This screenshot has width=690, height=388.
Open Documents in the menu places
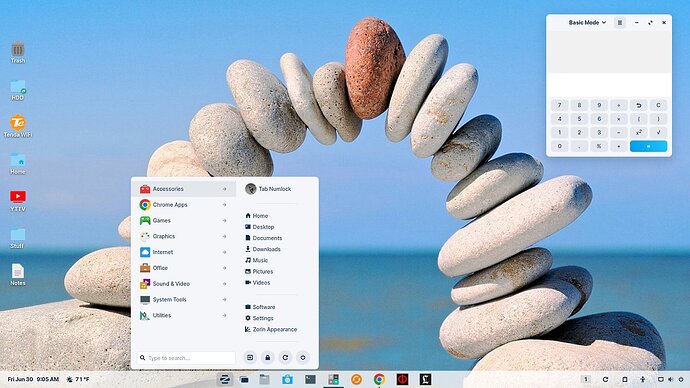coord(264,238)
